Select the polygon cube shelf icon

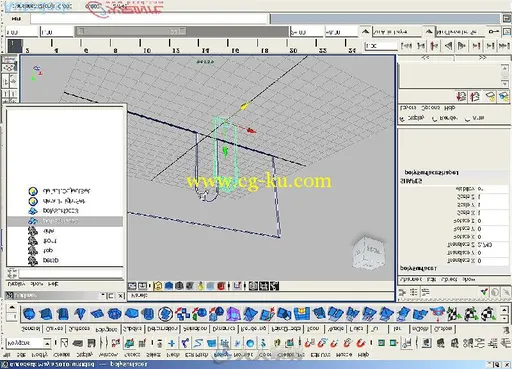click(46, 314)
